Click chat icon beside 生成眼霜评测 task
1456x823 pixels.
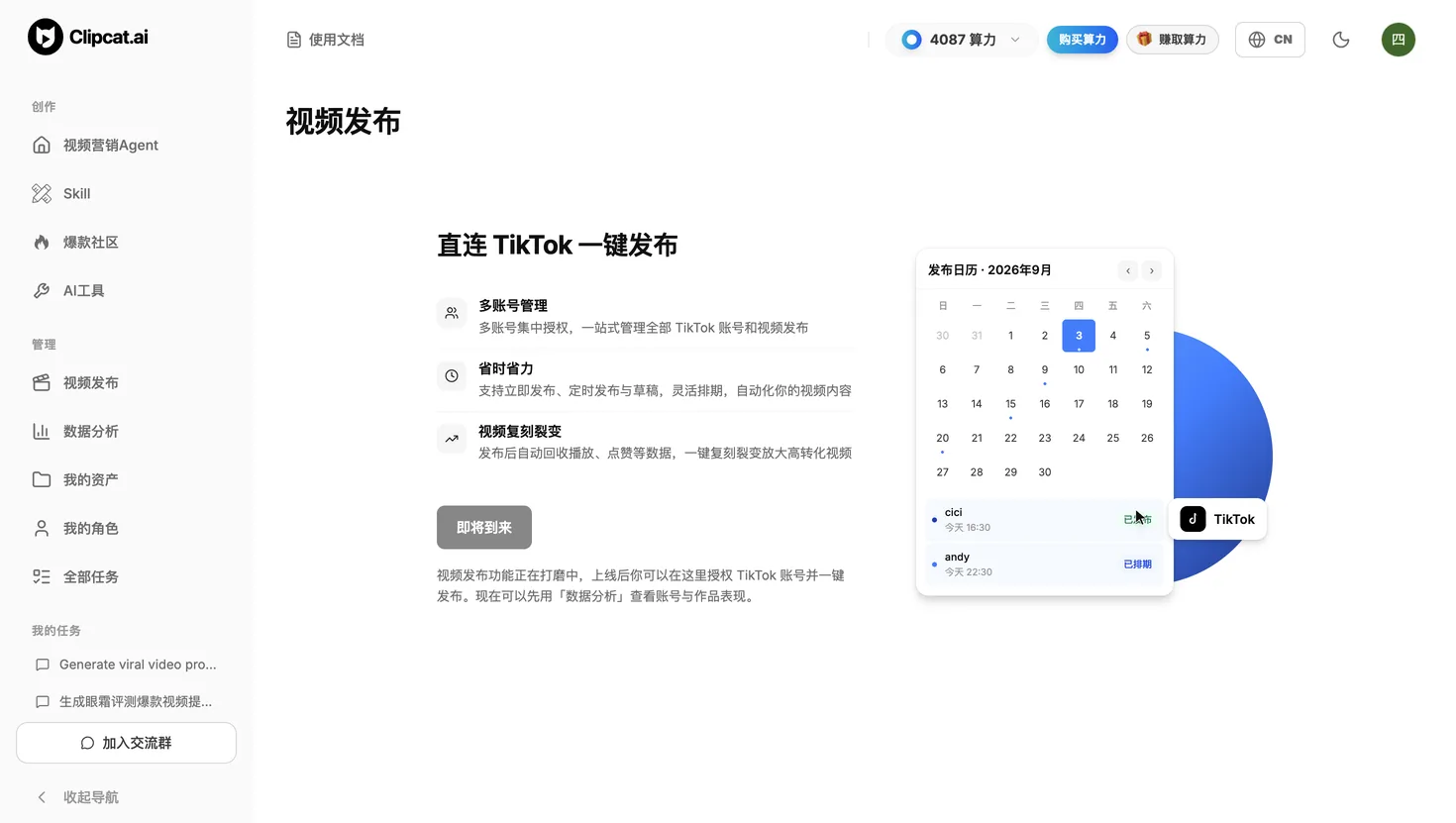pyautogui.click(x=43, y=701)
